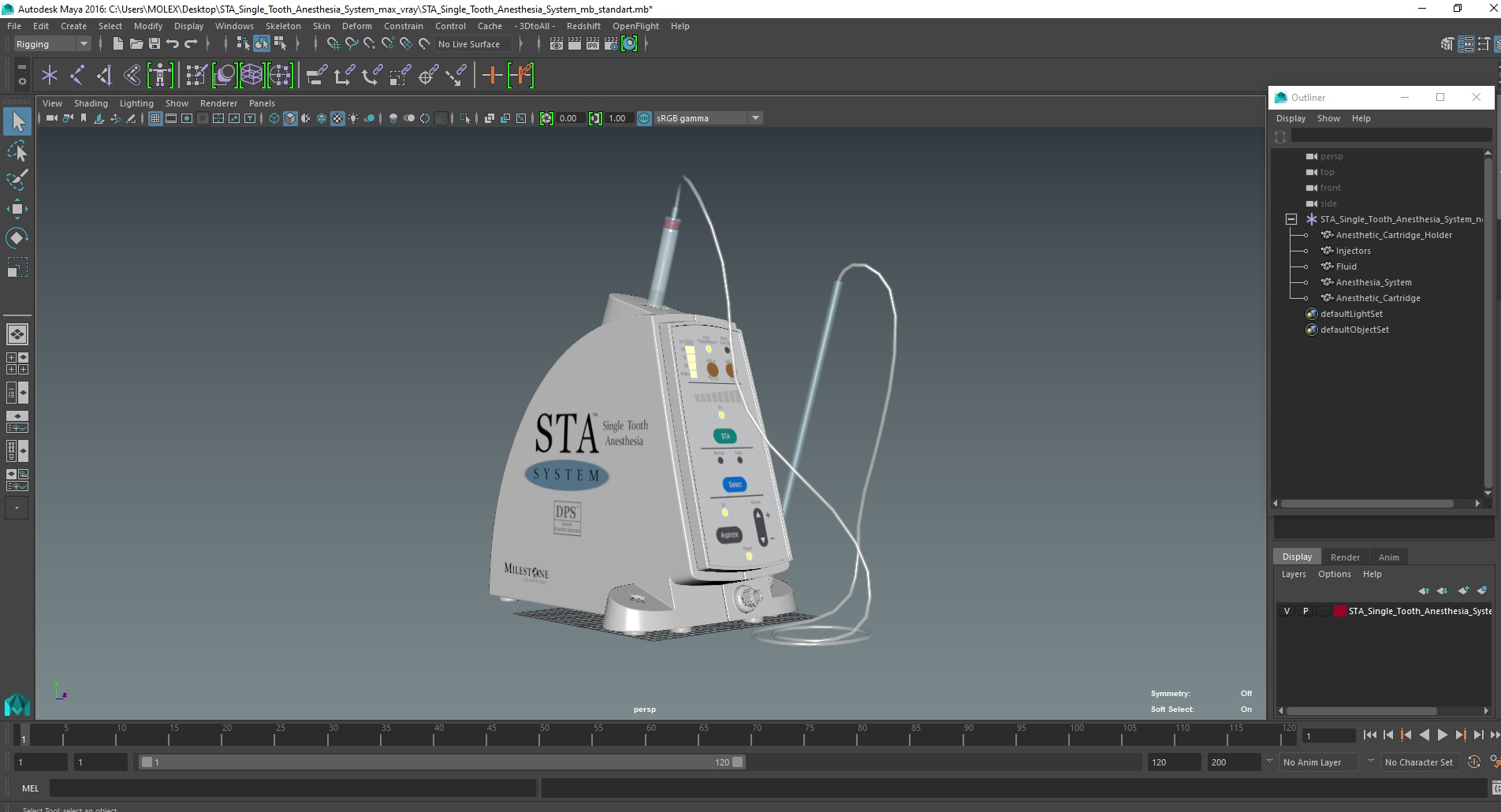Open the Deform menu
The image size is (1501, 812).
pos(356,26)
